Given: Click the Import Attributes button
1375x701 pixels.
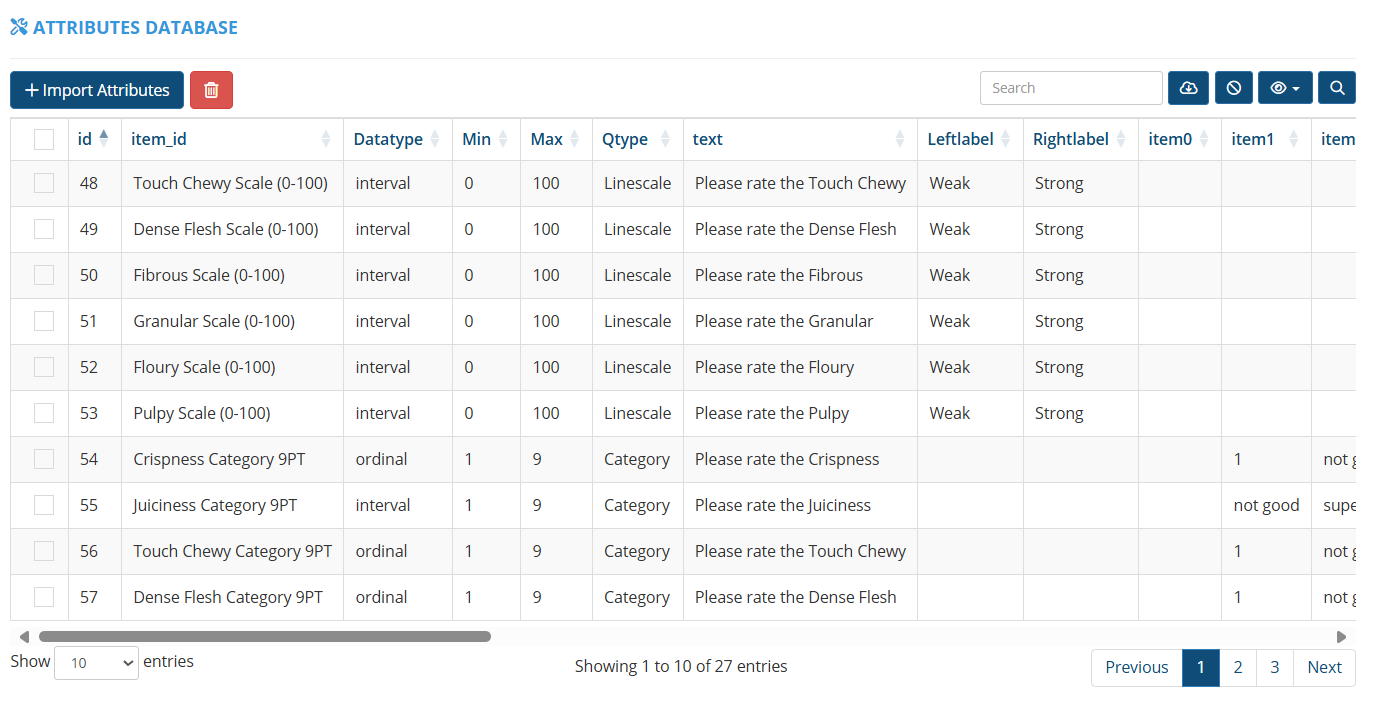Looking at the screenshot, I should [97, 90].
